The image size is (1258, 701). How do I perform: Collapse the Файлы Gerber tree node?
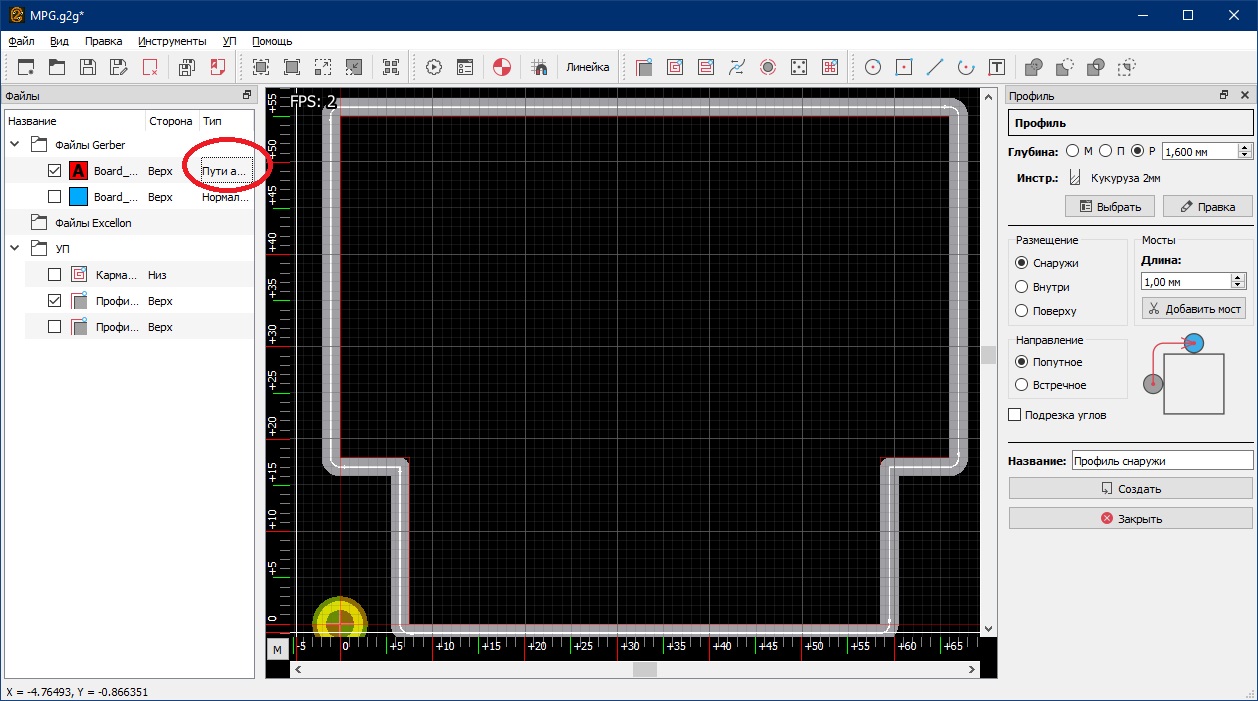click(x=15, y=145)
